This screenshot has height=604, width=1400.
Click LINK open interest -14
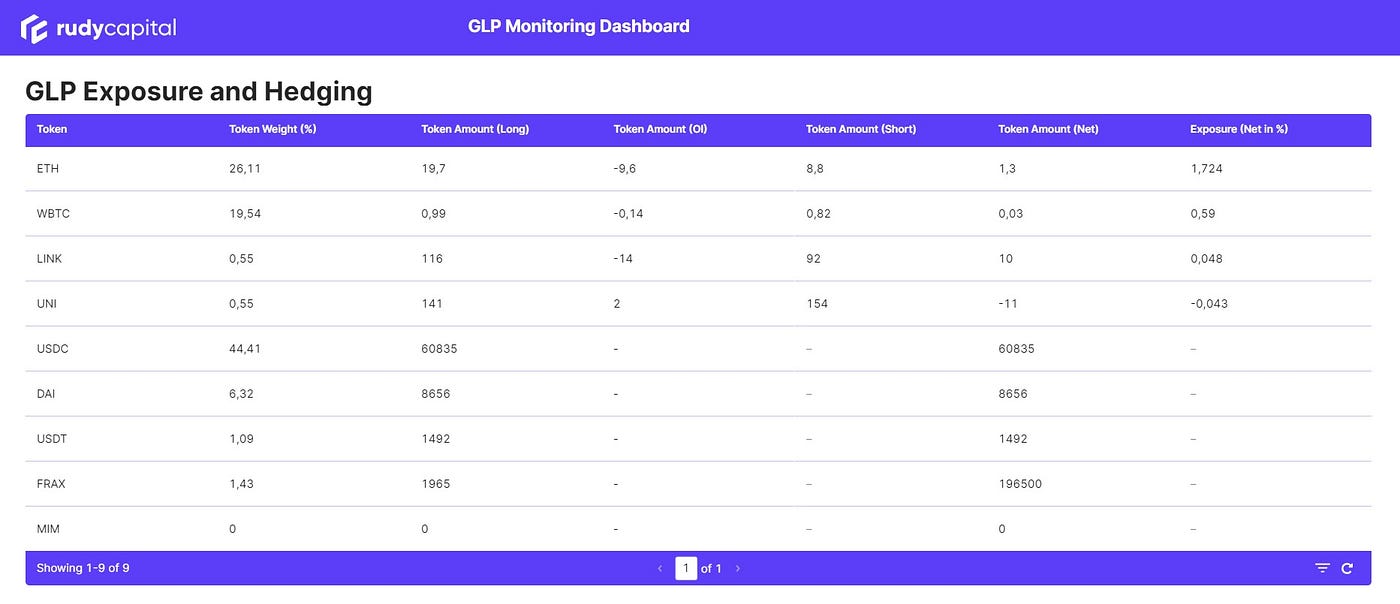pyautogui.click(x=623, y=259)
